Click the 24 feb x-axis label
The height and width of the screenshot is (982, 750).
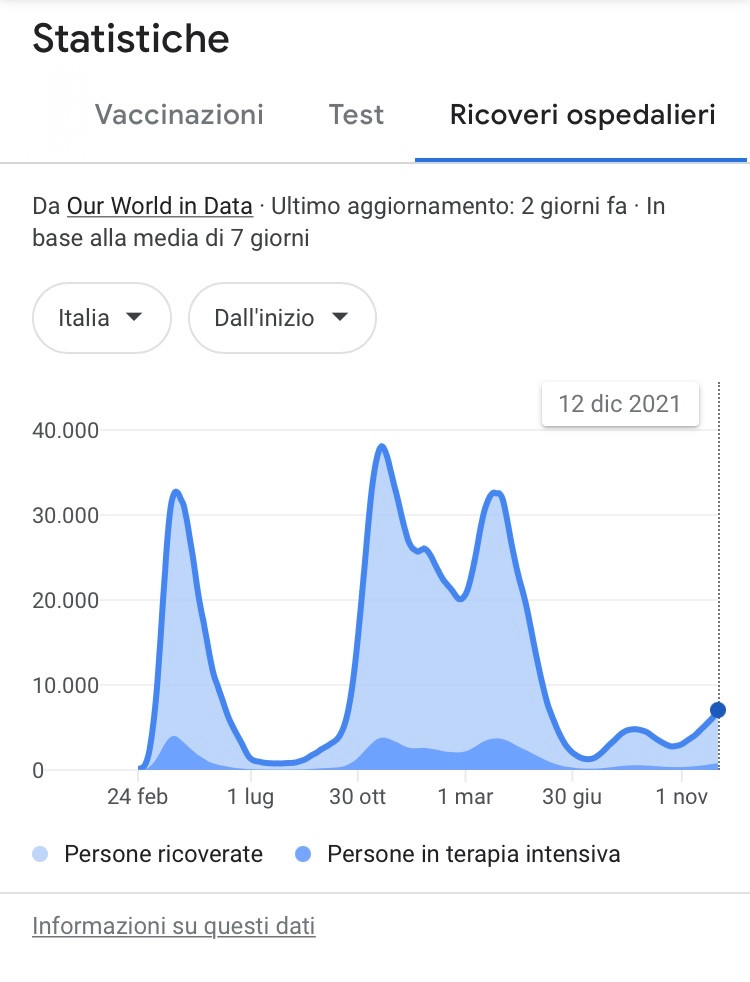coord(138,797)
